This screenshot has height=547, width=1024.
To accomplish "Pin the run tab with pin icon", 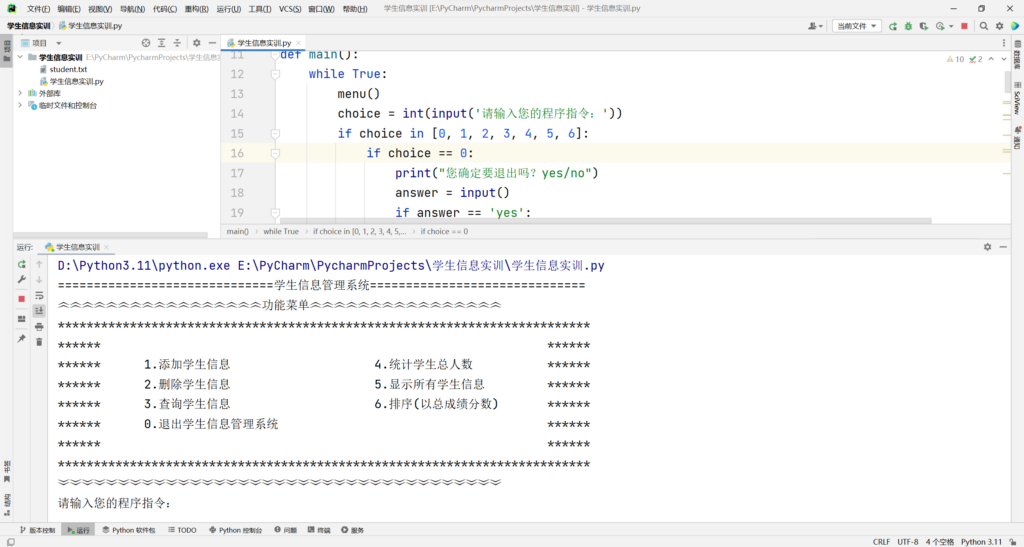I will tap(22, 339).
